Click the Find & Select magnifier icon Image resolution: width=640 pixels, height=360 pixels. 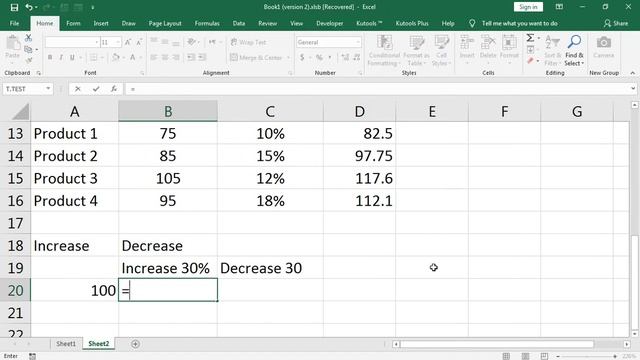pos(574,41)
